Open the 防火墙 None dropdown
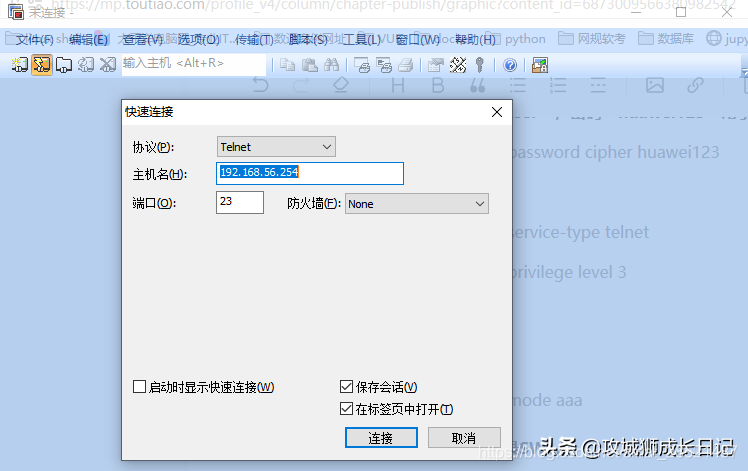The image size is (748, 471). (x=416, y=204)
